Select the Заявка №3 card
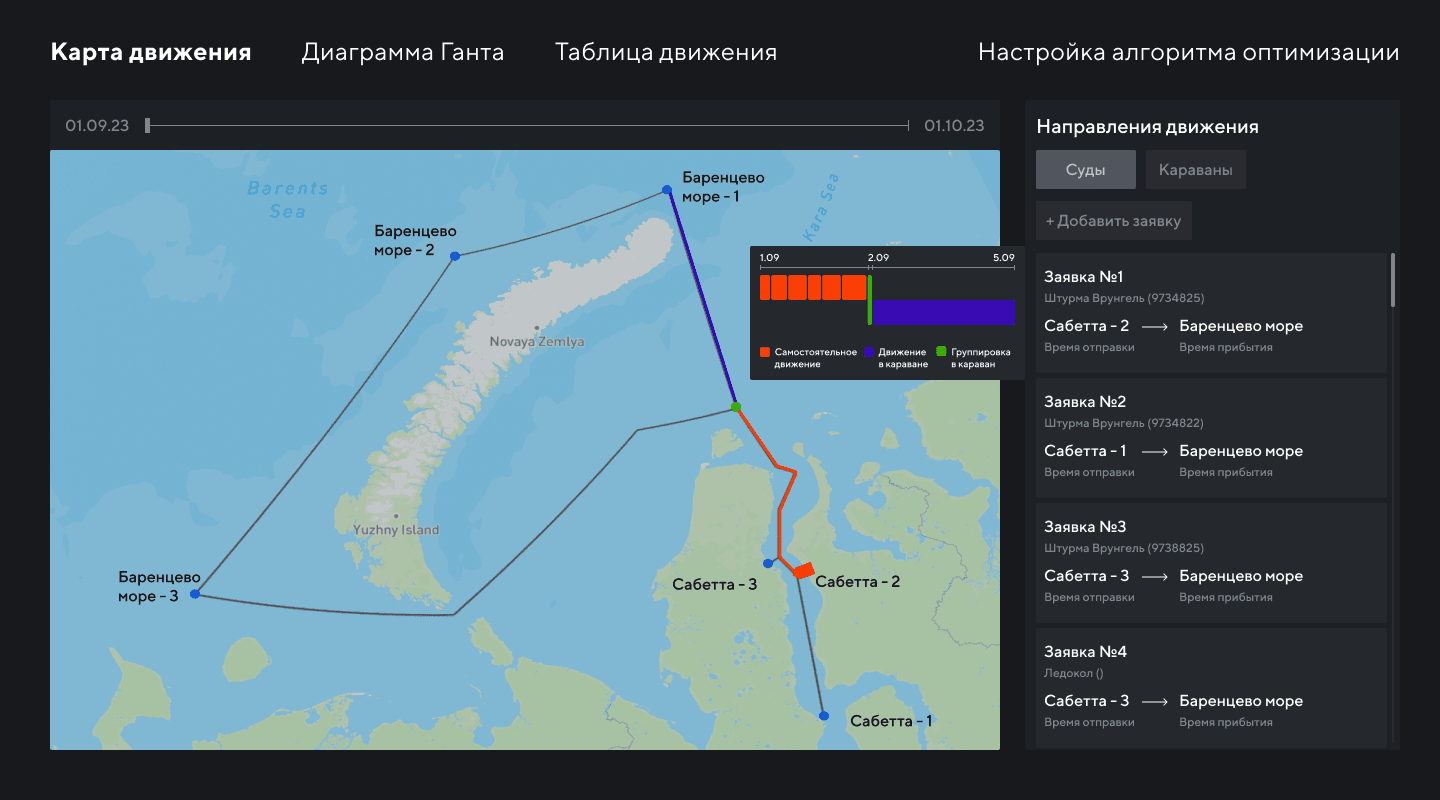Screen dimensions: 1440x800 point(1211,563)
